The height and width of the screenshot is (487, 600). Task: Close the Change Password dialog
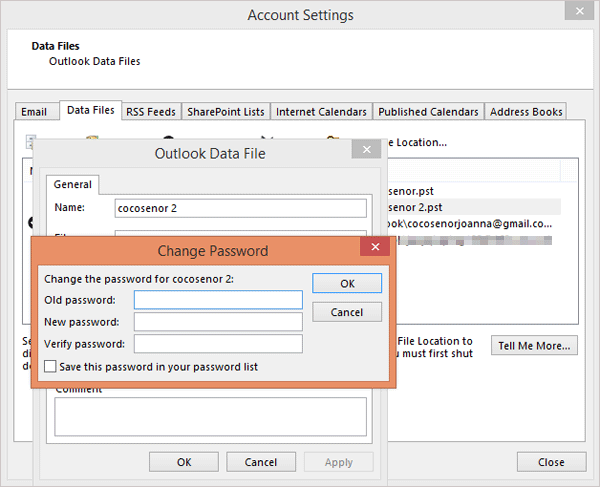(x=375, y=247)
